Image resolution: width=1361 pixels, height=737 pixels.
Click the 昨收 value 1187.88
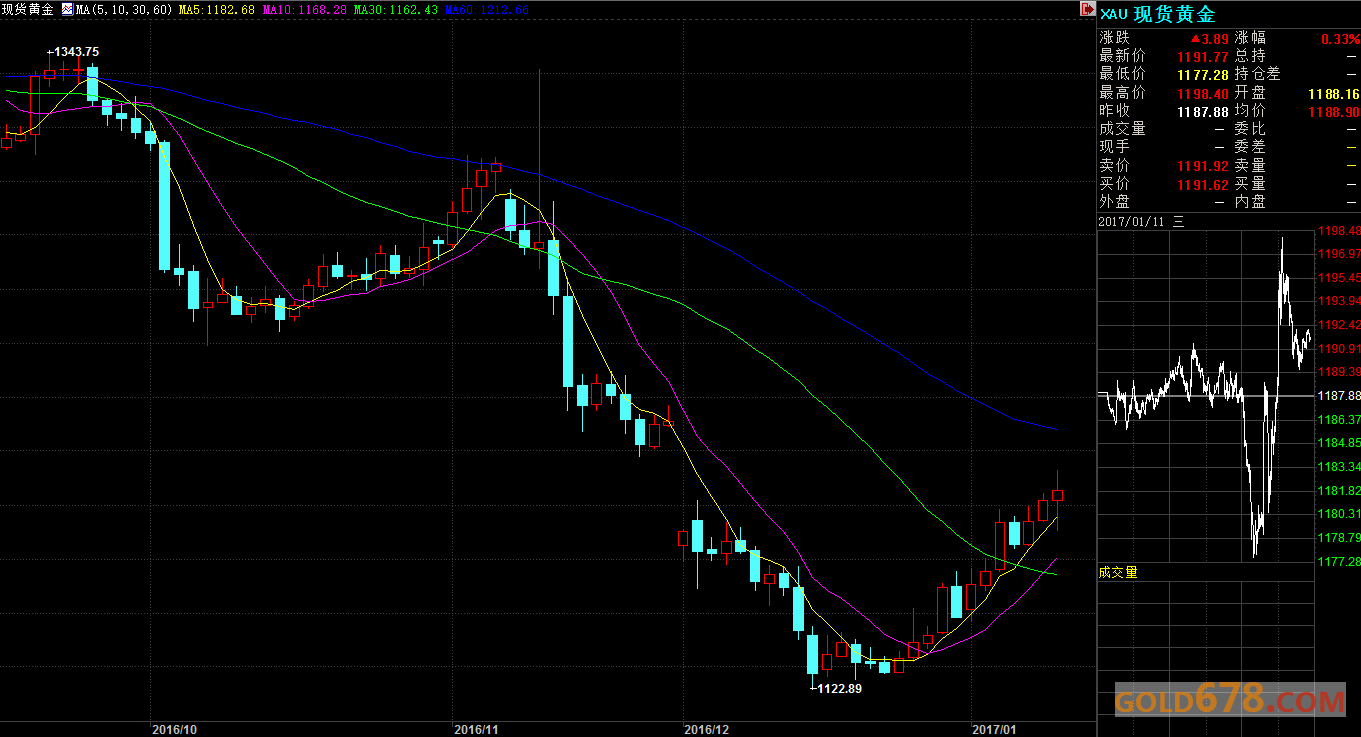point(1203,111)
